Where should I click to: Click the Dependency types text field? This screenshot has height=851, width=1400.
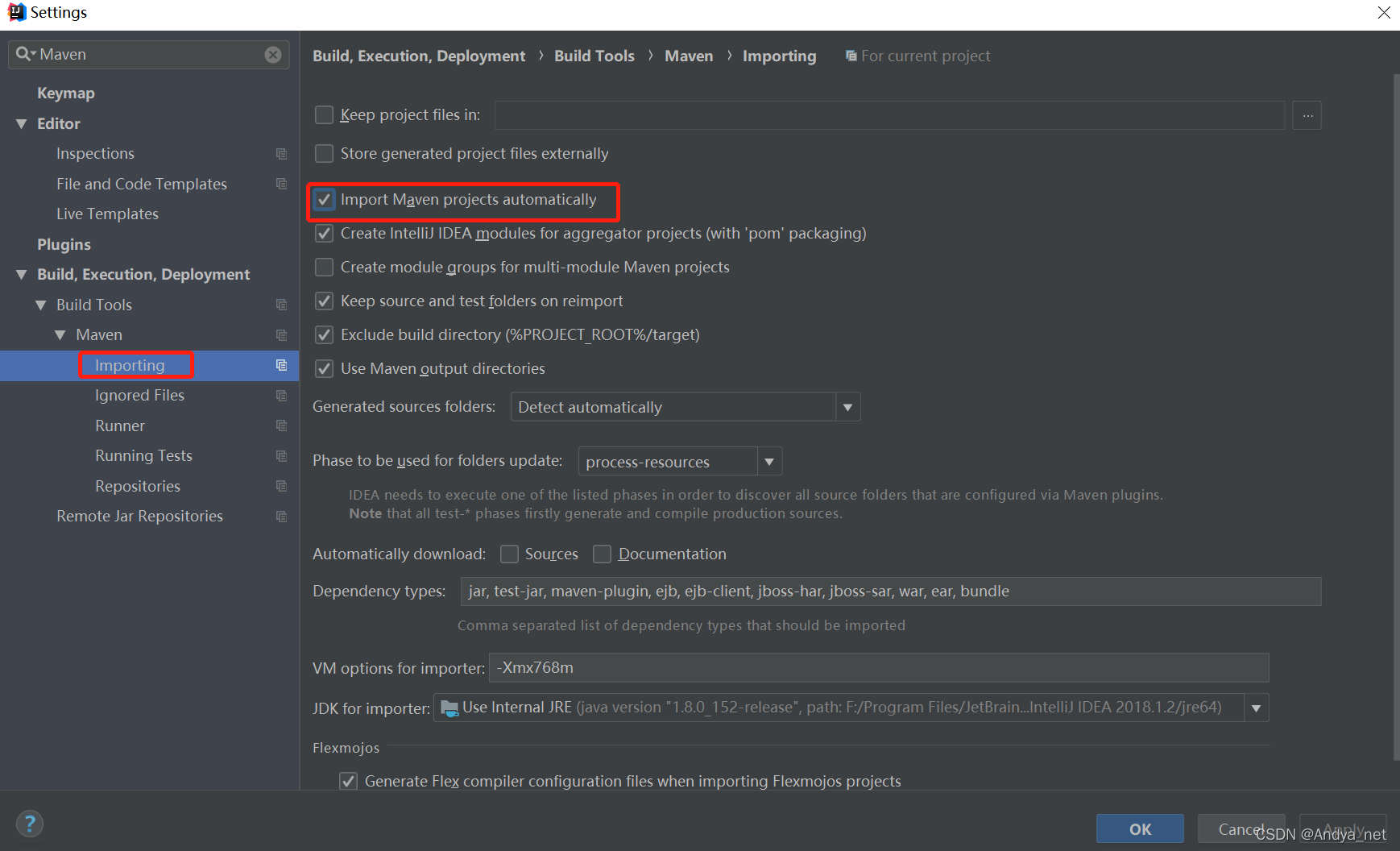[x=891, y=592]
